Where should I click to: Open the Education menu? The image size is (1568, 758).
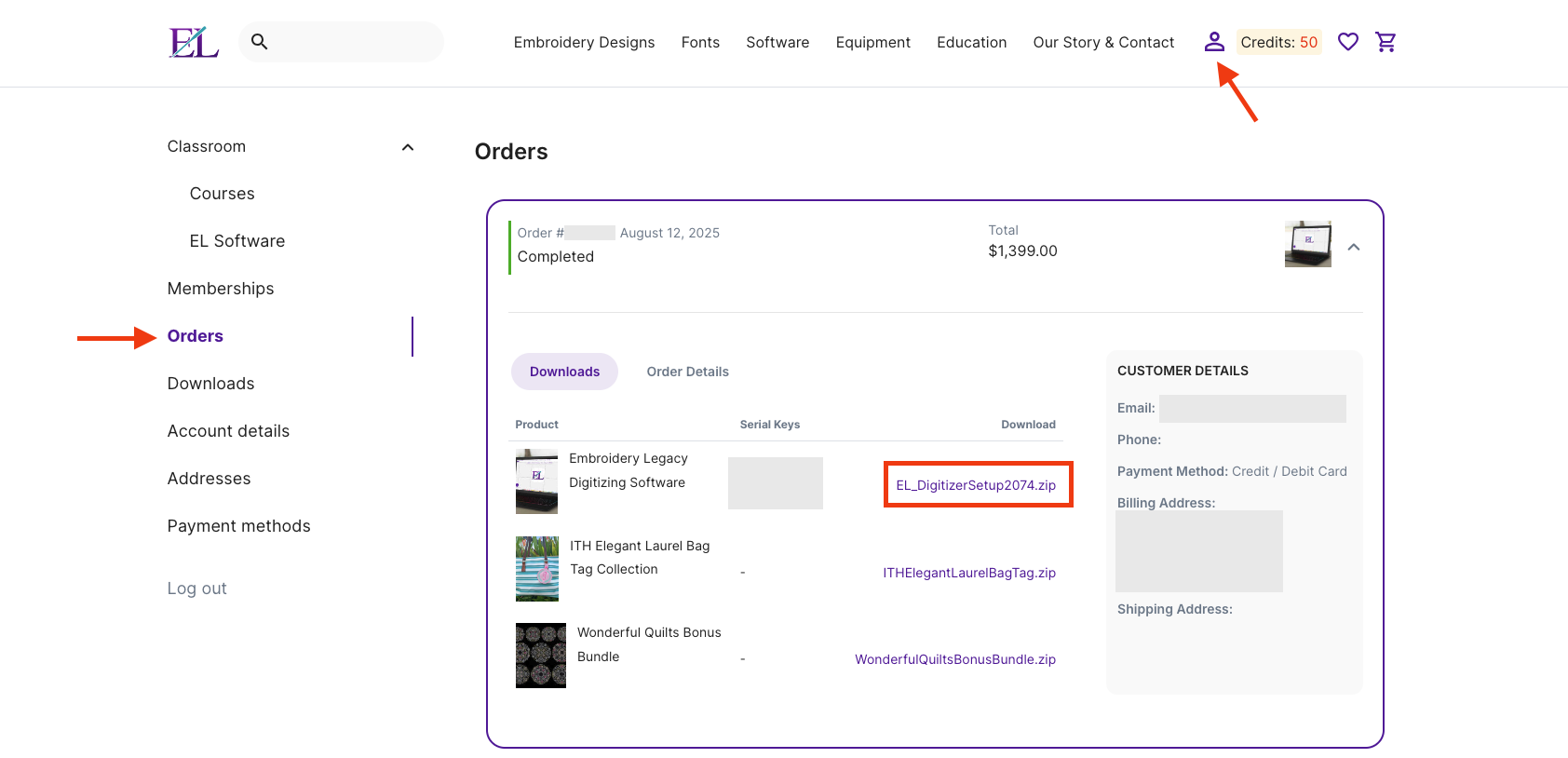click(972, 42)
